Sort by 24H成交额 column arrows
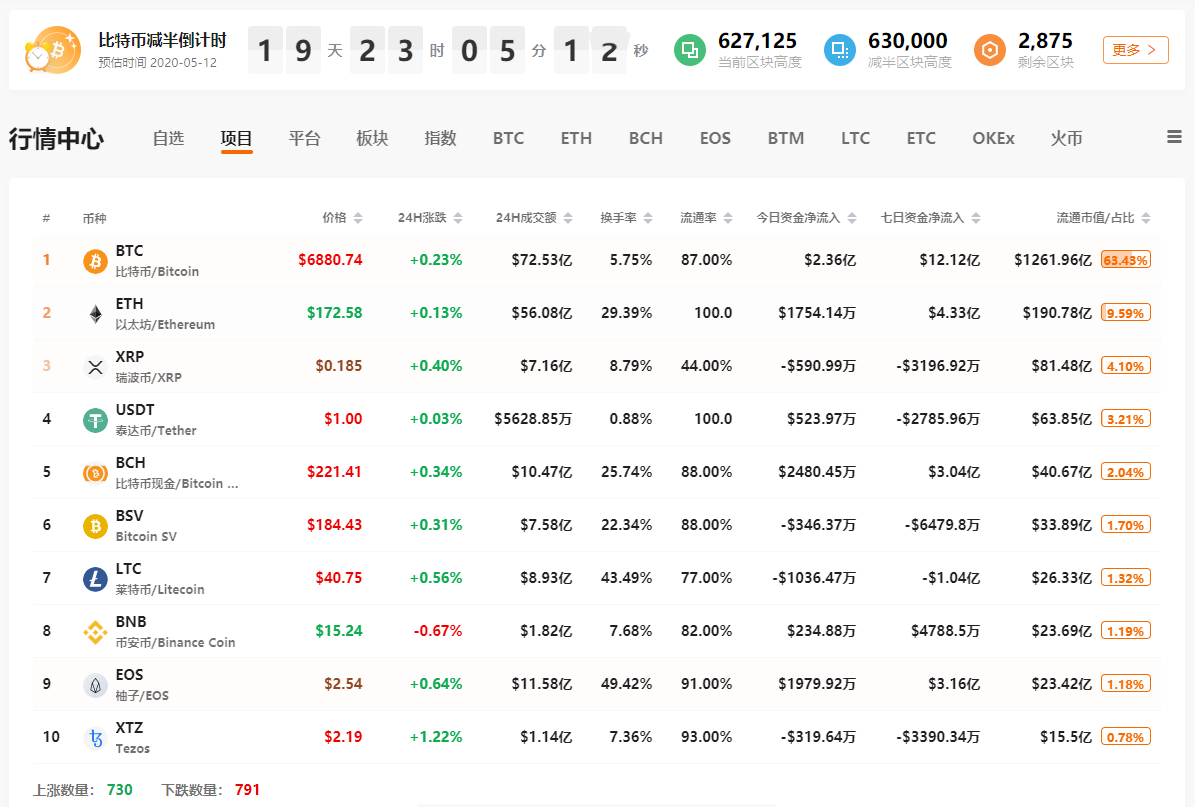This screenshot has width=1195, height=807. click(568, 218)
